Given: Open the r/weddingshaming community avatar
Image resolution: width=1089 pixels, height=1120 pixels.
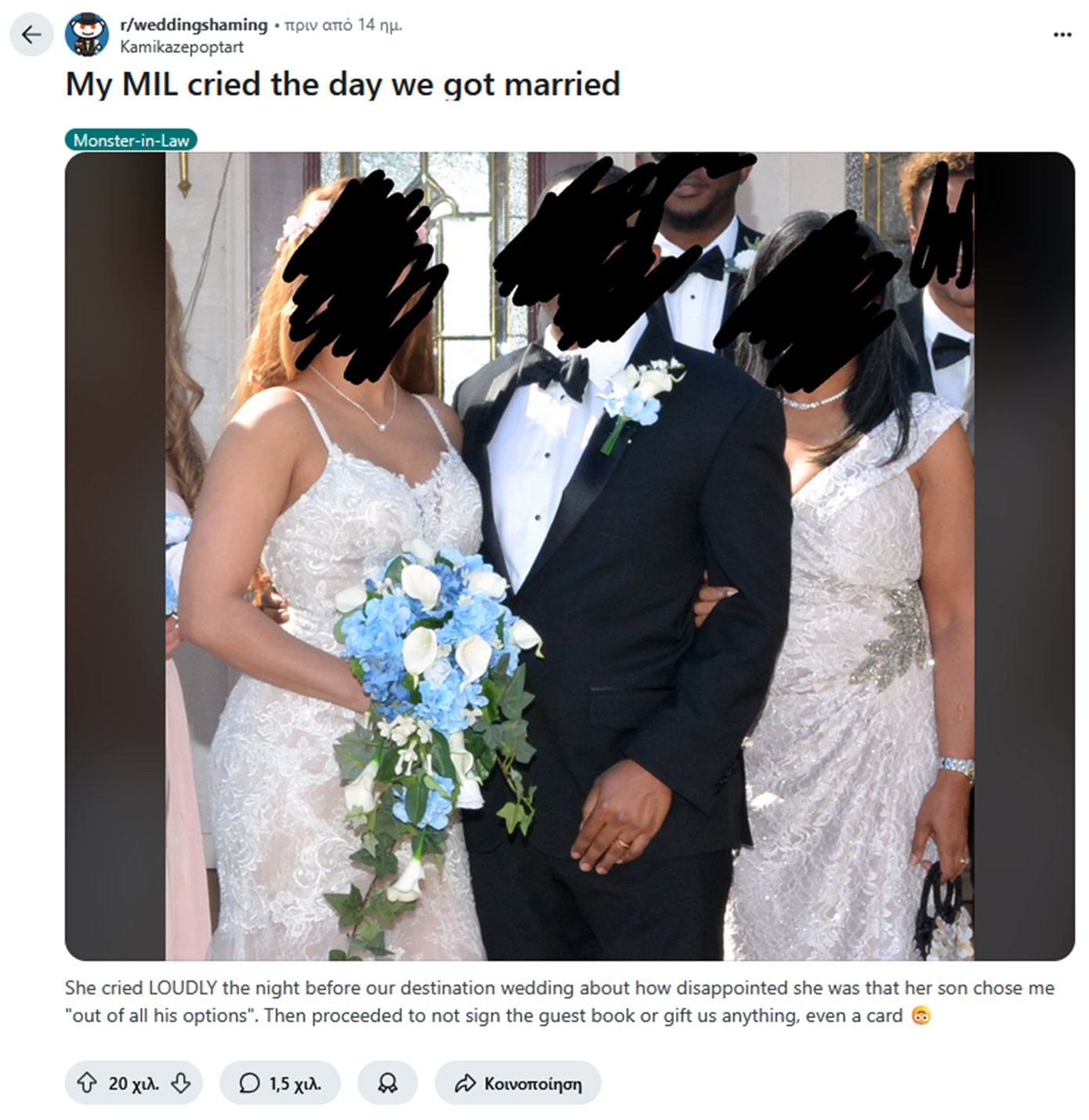Looking at the screenshot, I should [x=87, y=34].
